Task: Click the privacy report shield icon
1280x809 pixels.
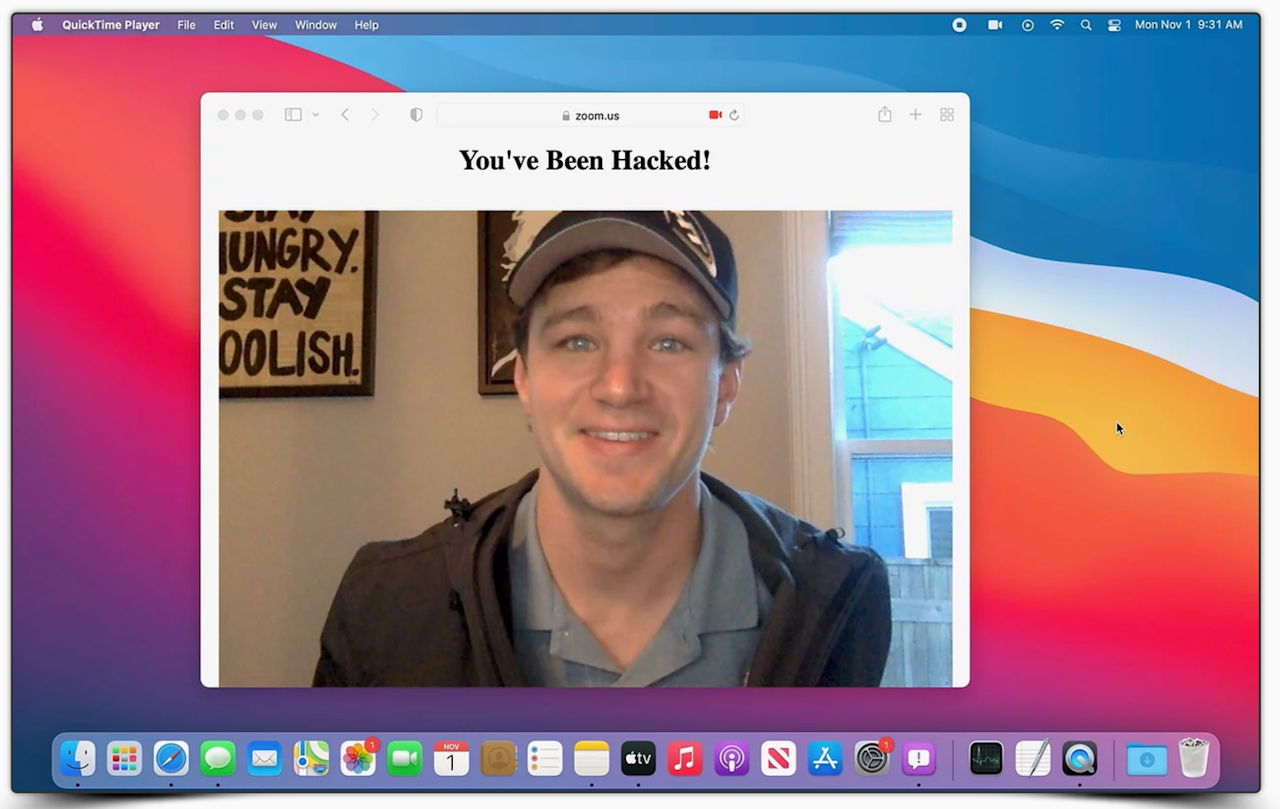Action: click(416, 115)
